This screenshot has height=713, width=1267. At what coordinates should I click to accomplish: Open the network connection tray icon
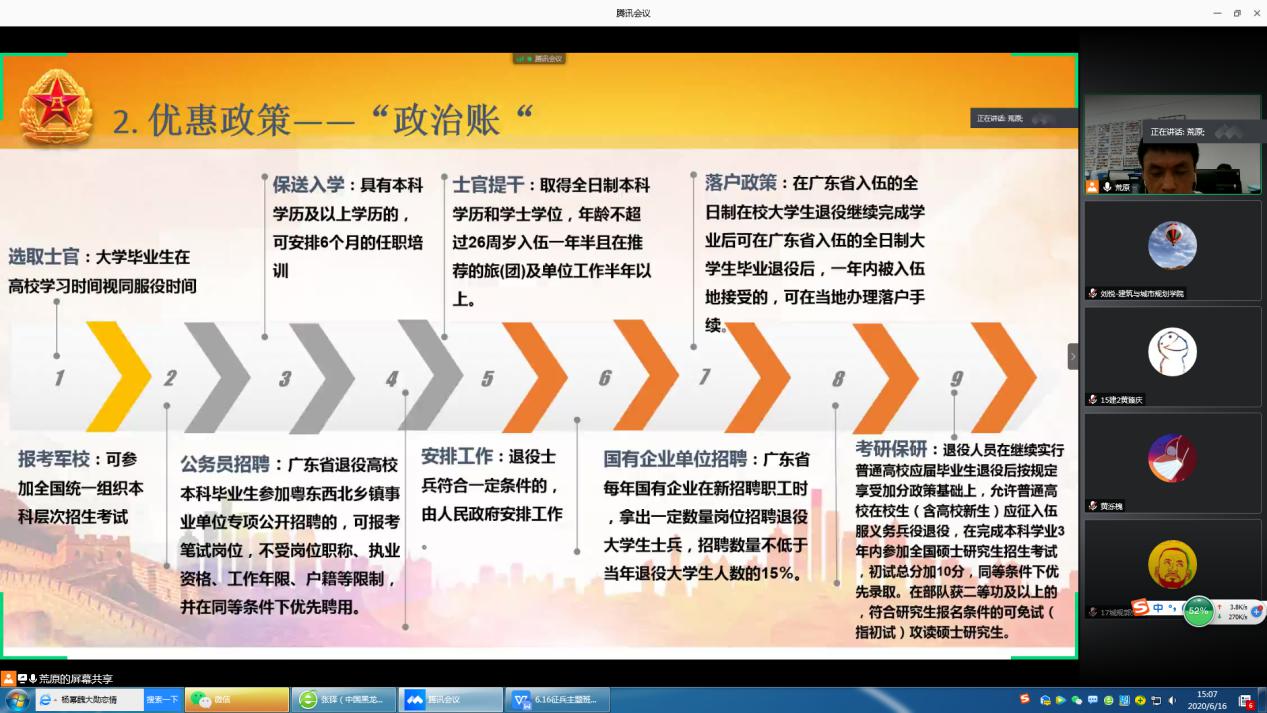point(1156,700)
